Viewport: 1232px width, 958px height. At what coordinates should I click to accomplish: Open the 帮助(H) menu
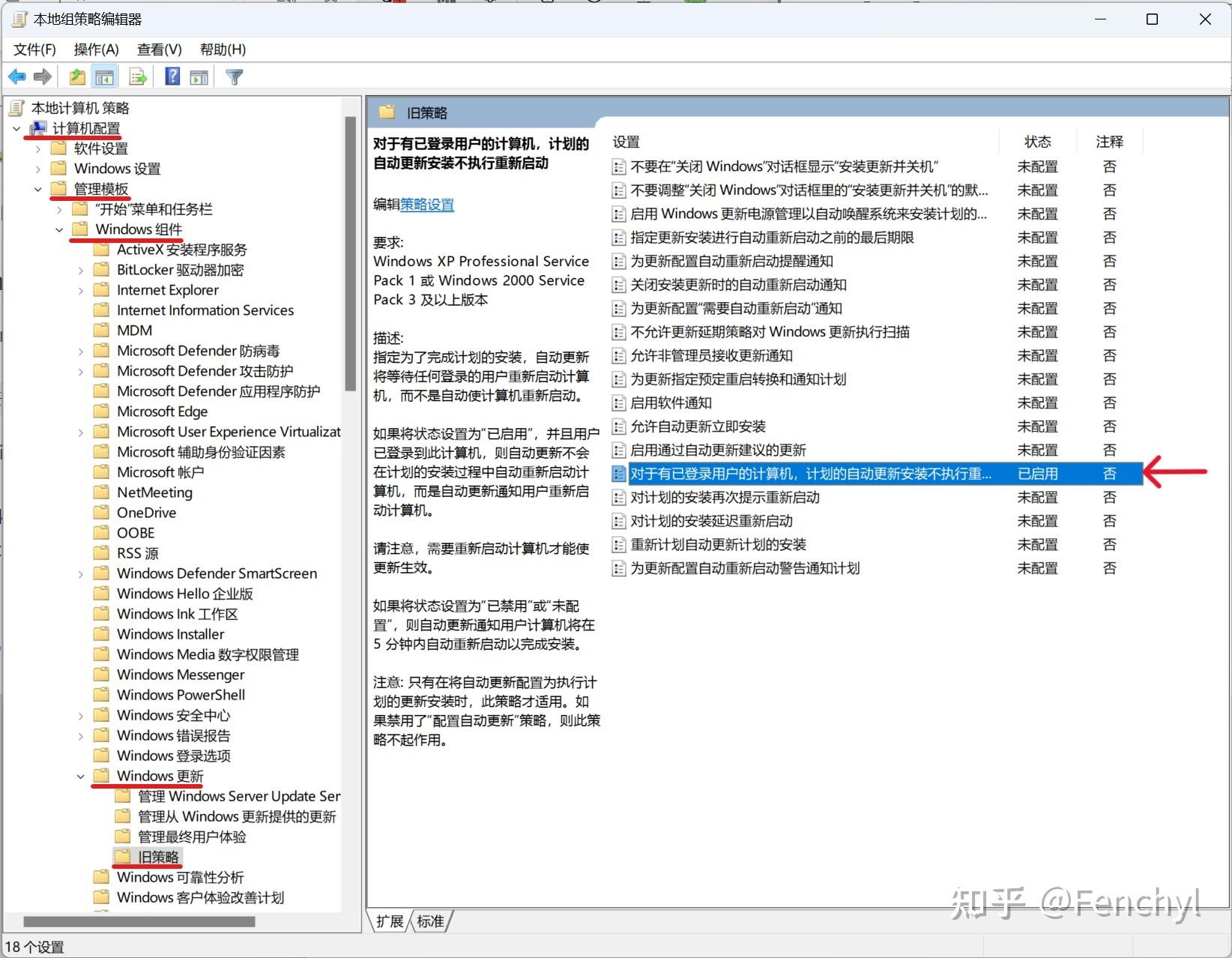coord(223,49)
